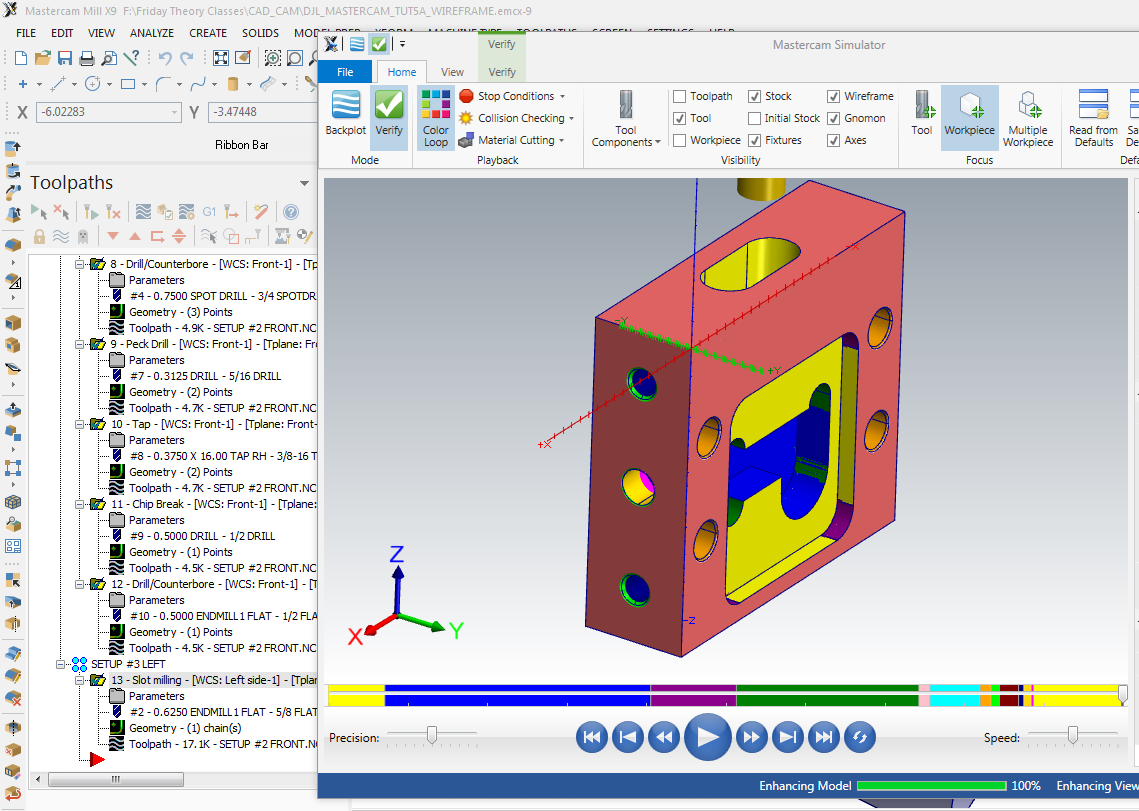
Task: Click the lock icon in Toolpaths toolbar
Action: [x=39, y=236]
